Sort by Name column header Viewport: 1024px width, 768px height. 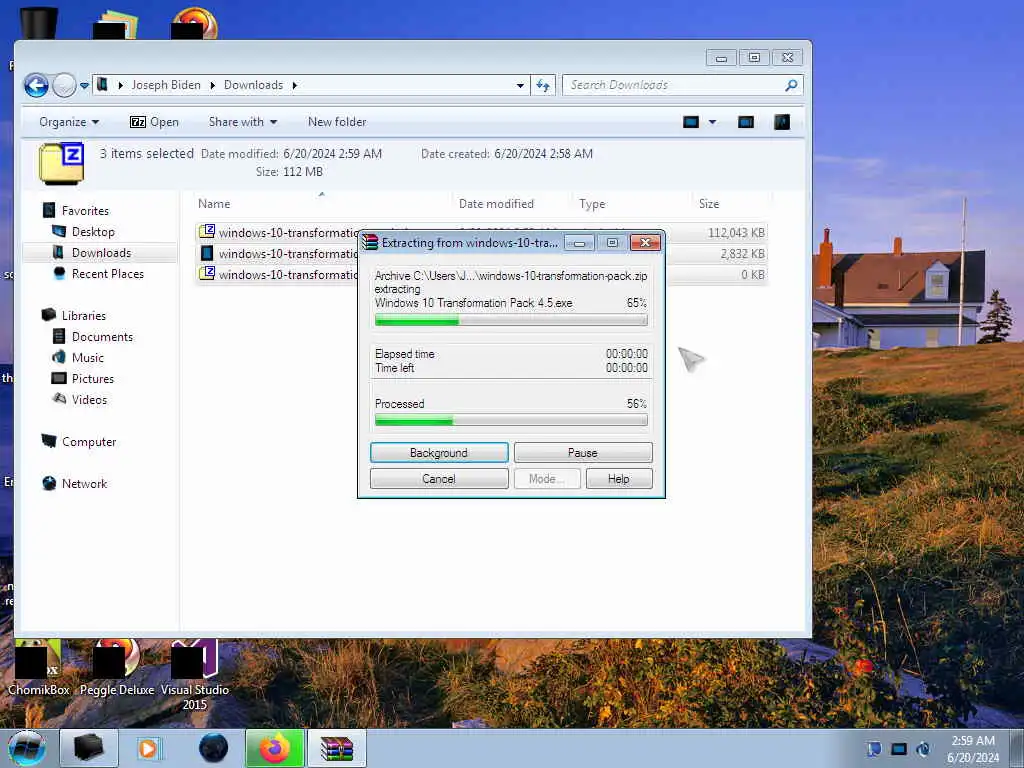[x=214, y=204]
